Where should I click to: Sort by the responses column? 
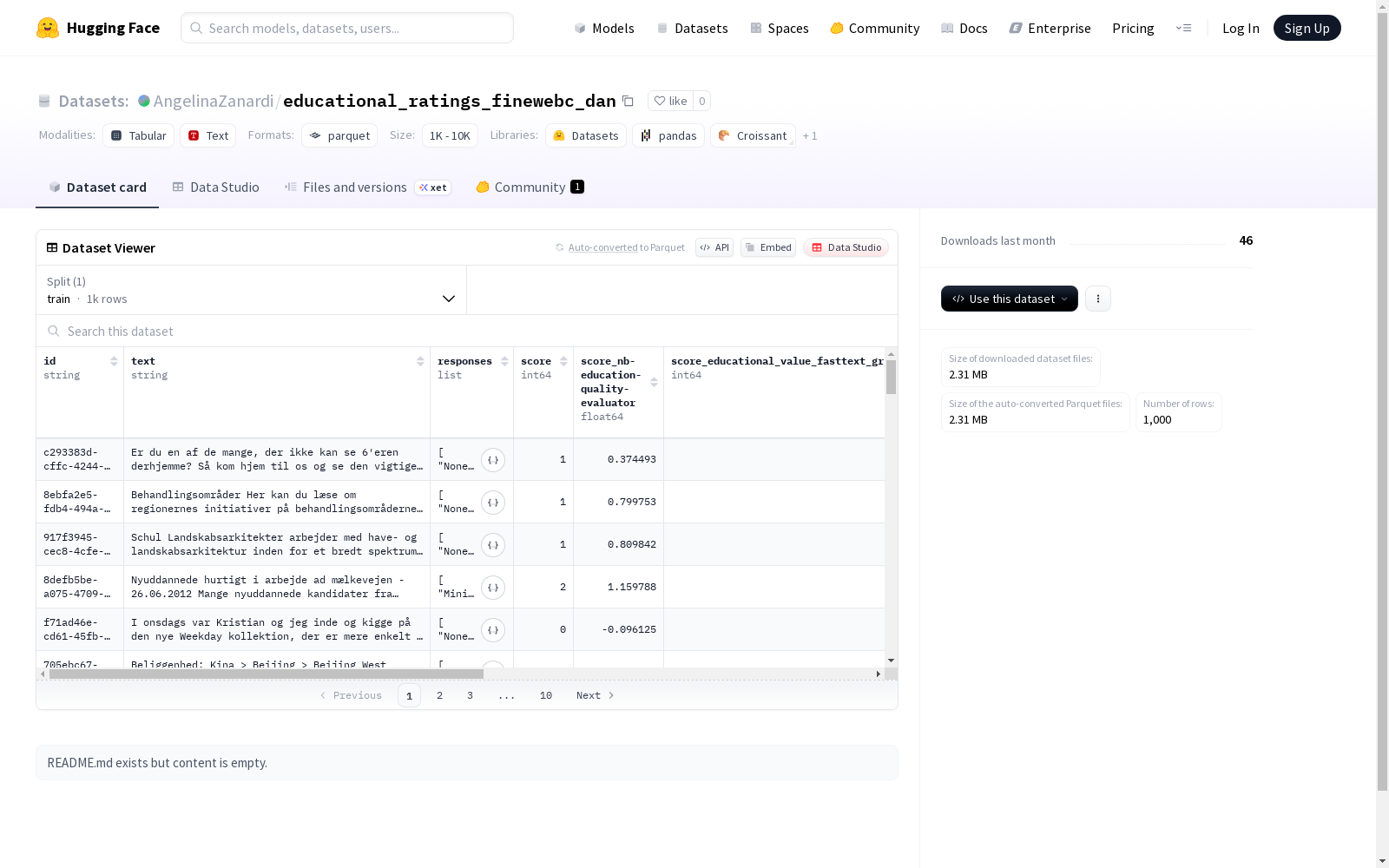tap(504, 361)
